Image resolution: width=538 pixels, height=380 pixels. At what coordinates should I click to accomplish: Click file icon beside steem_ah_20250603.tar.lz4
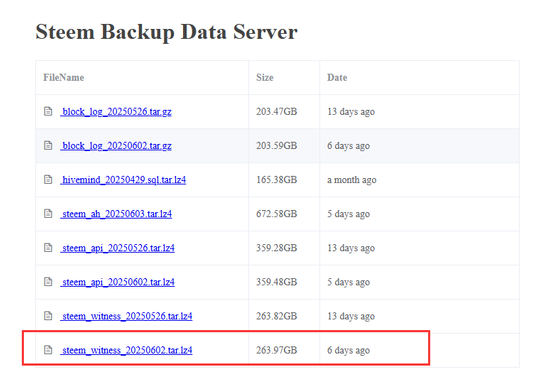[x=48, y=214]
